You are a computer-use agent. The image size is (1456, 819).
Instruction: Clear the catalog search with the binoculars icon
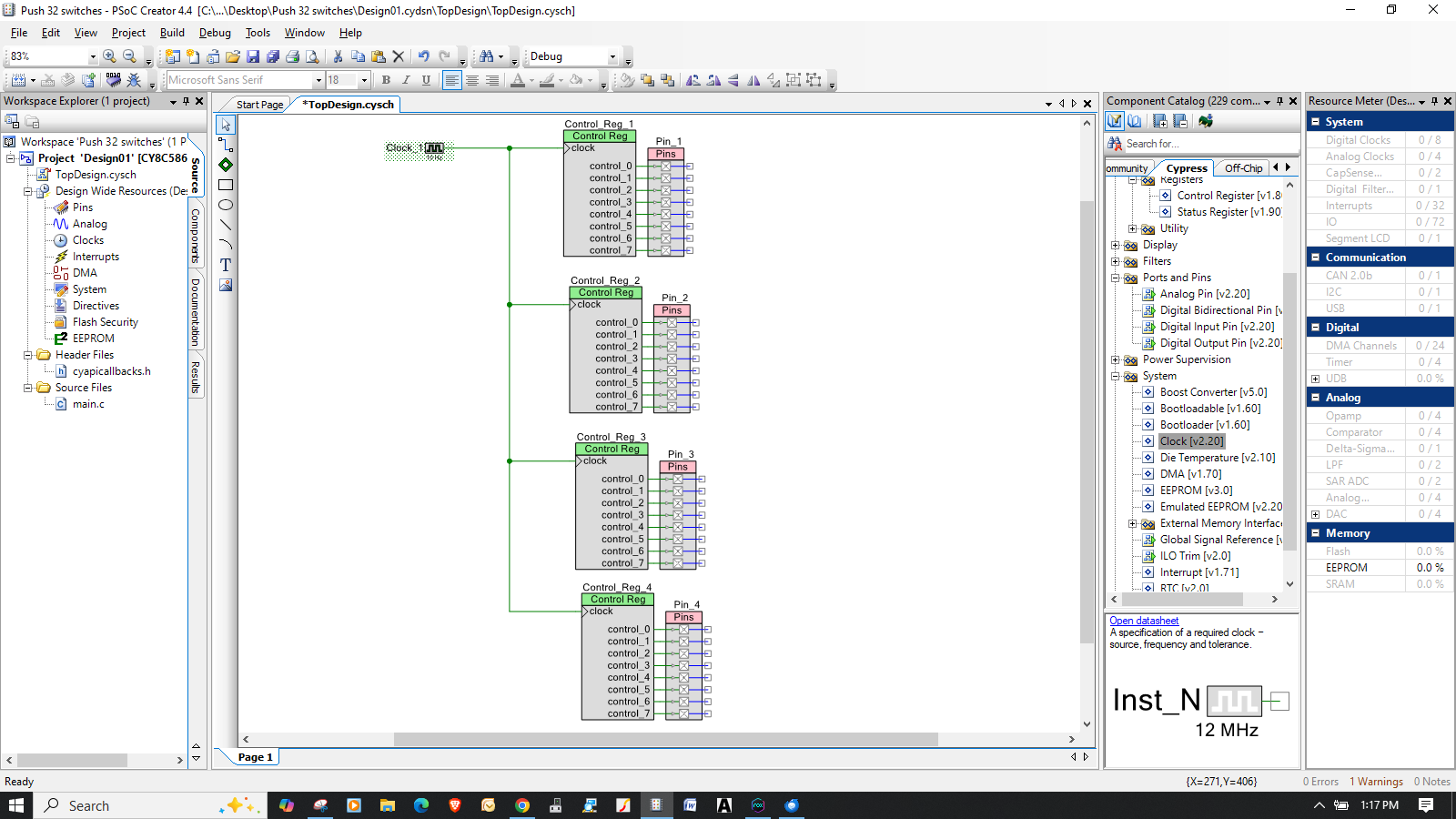click(1115, 144)
